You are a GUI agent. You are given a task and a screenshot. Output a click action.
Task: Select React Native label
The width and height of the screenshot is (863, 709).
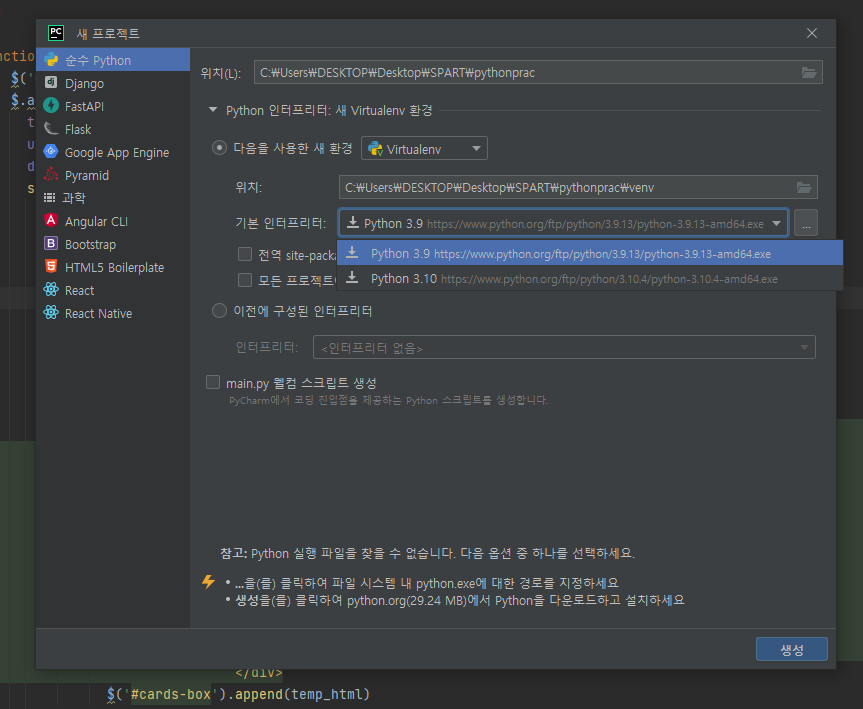click(x=99, y=313)
